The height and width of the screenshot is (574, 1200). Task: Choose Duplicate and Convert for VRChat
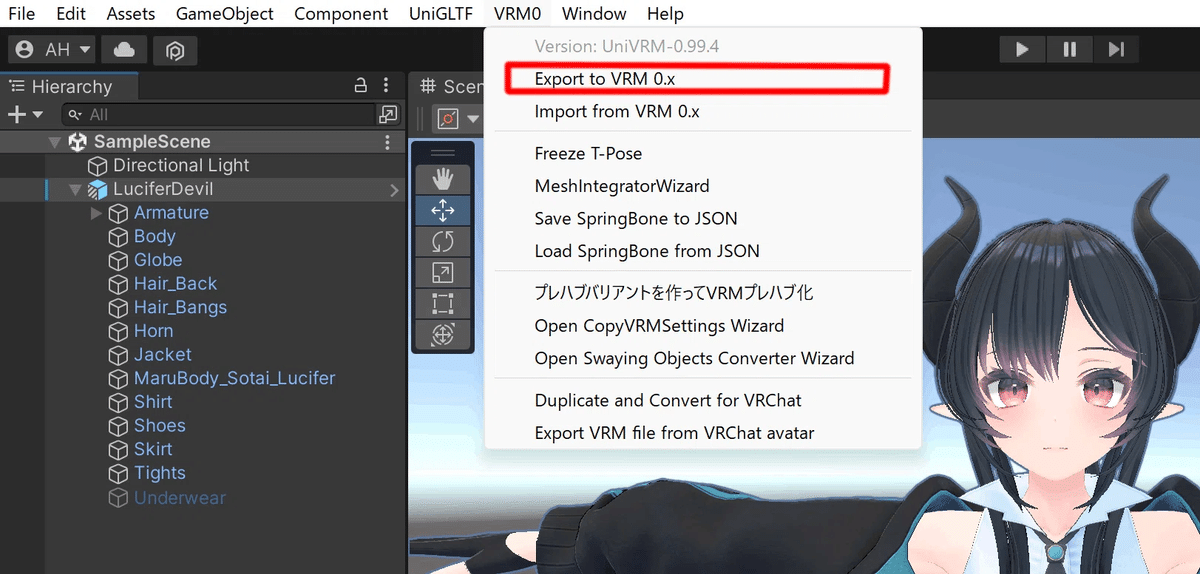pos(668,400)
